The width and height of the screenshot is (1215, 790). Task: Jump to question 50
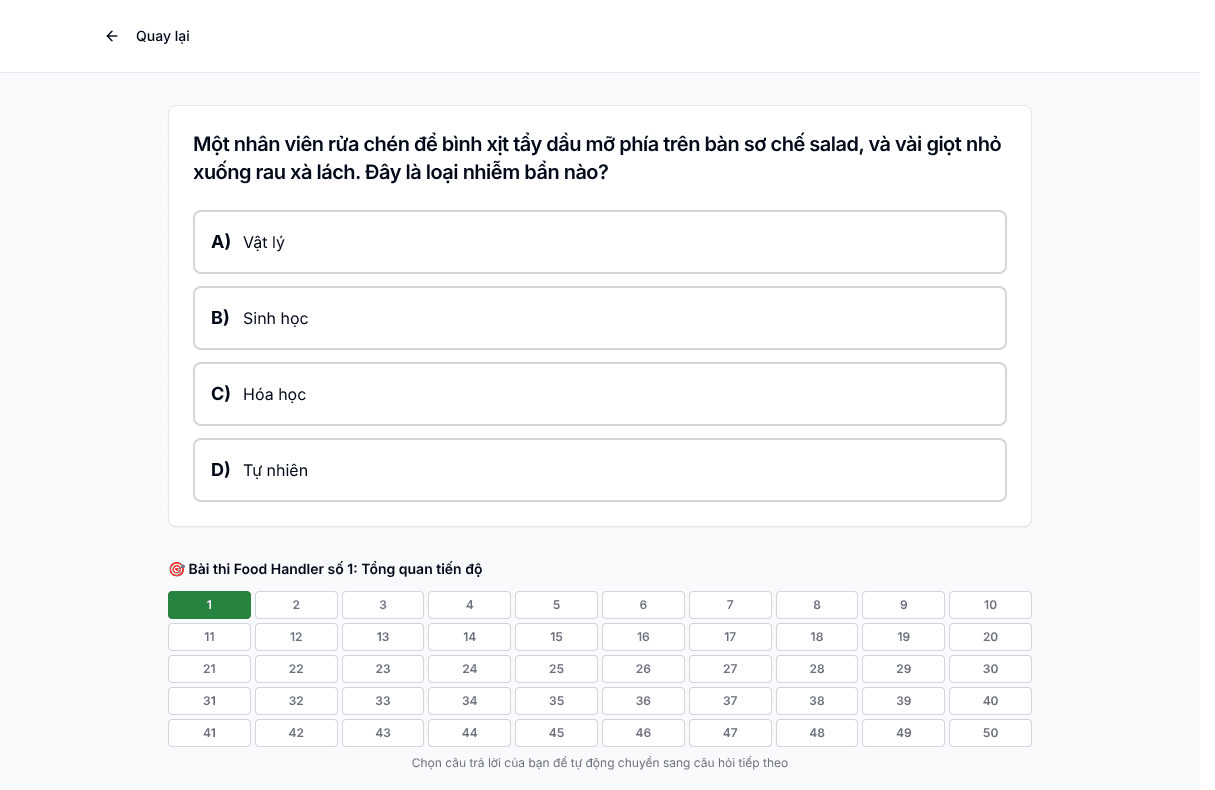click(990, 733)
